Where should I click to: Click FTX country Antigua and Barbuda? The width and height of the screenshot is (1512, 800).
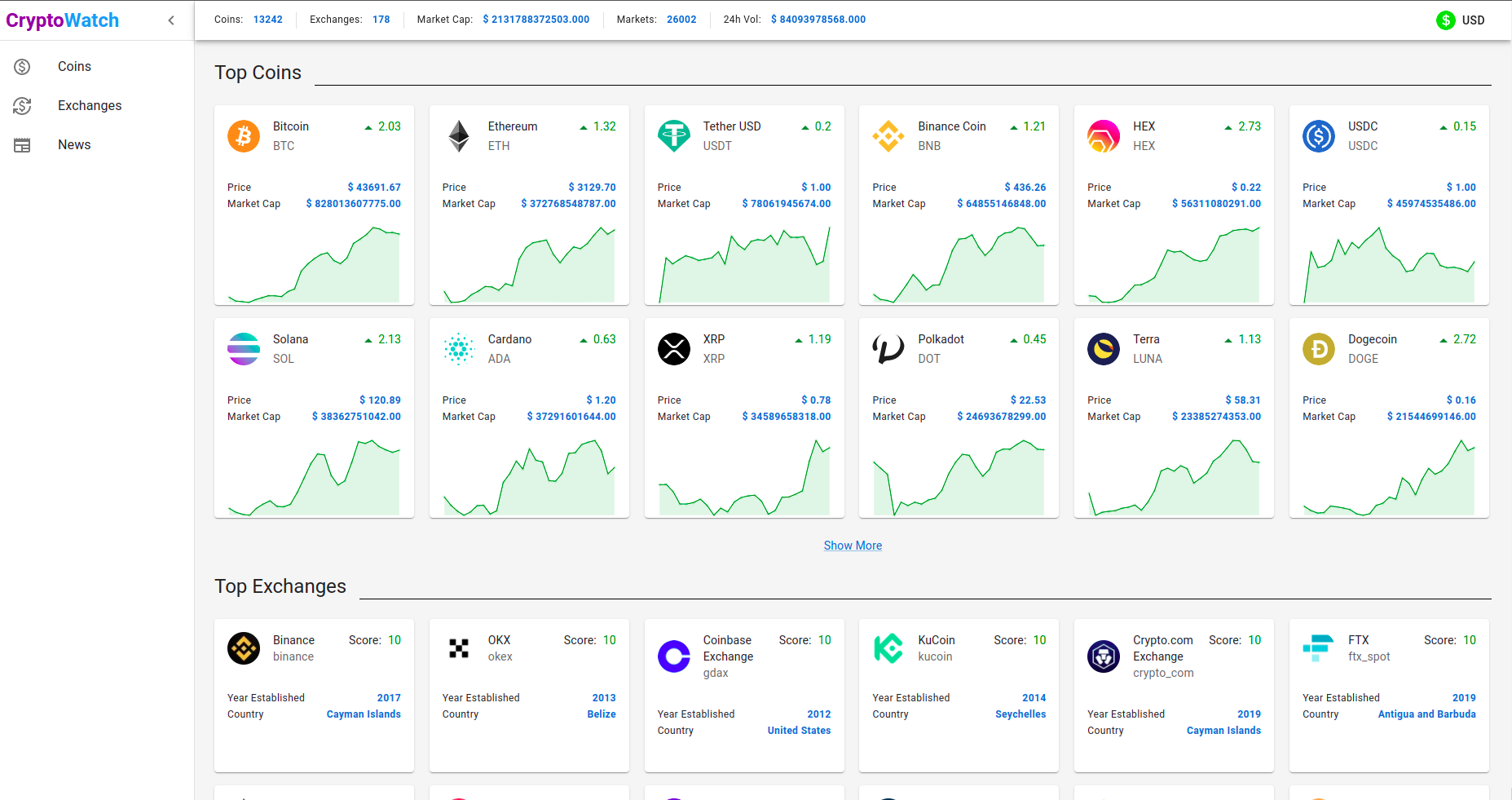pos(1426,714)
